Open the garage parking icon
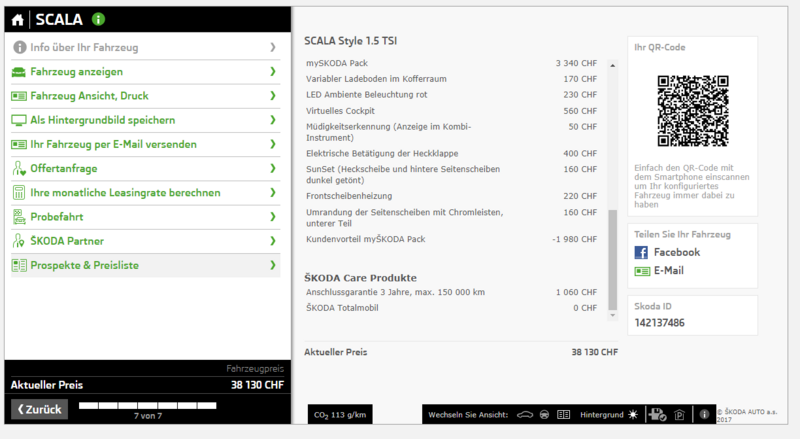The image size is (800, 439). [x=680, y=415]
